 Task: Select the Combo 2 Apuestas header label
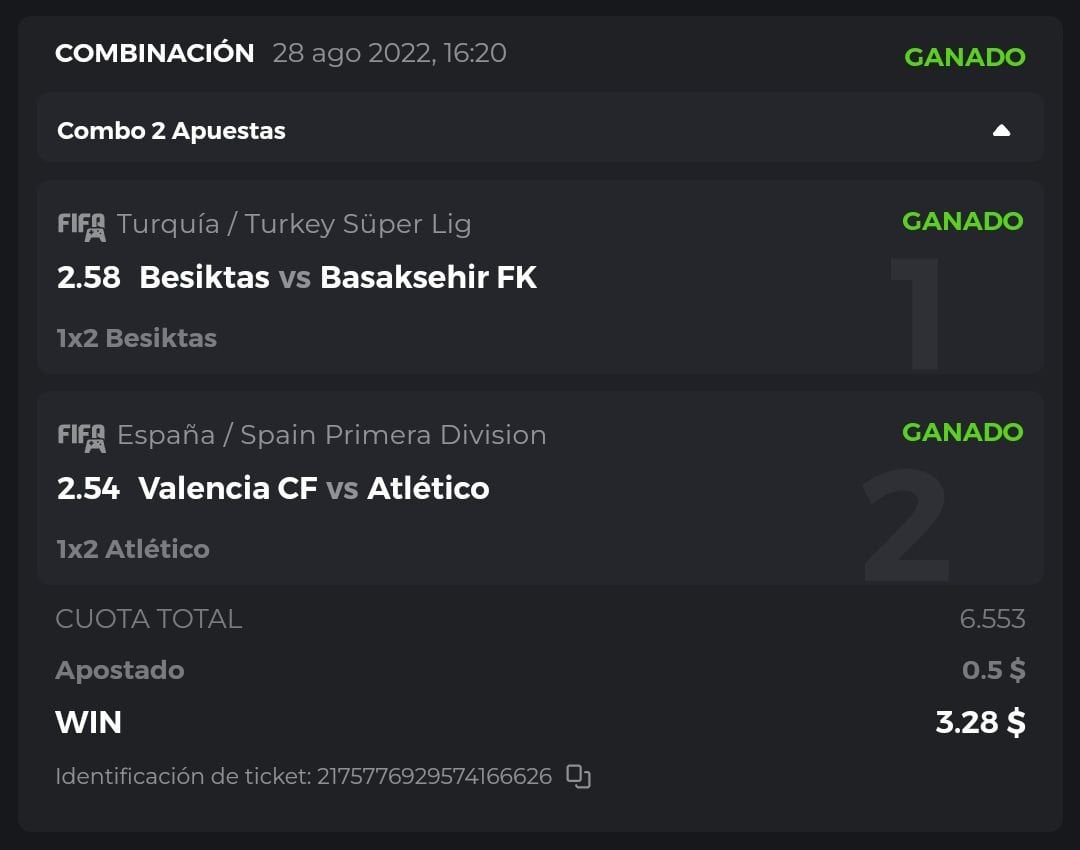171,131
